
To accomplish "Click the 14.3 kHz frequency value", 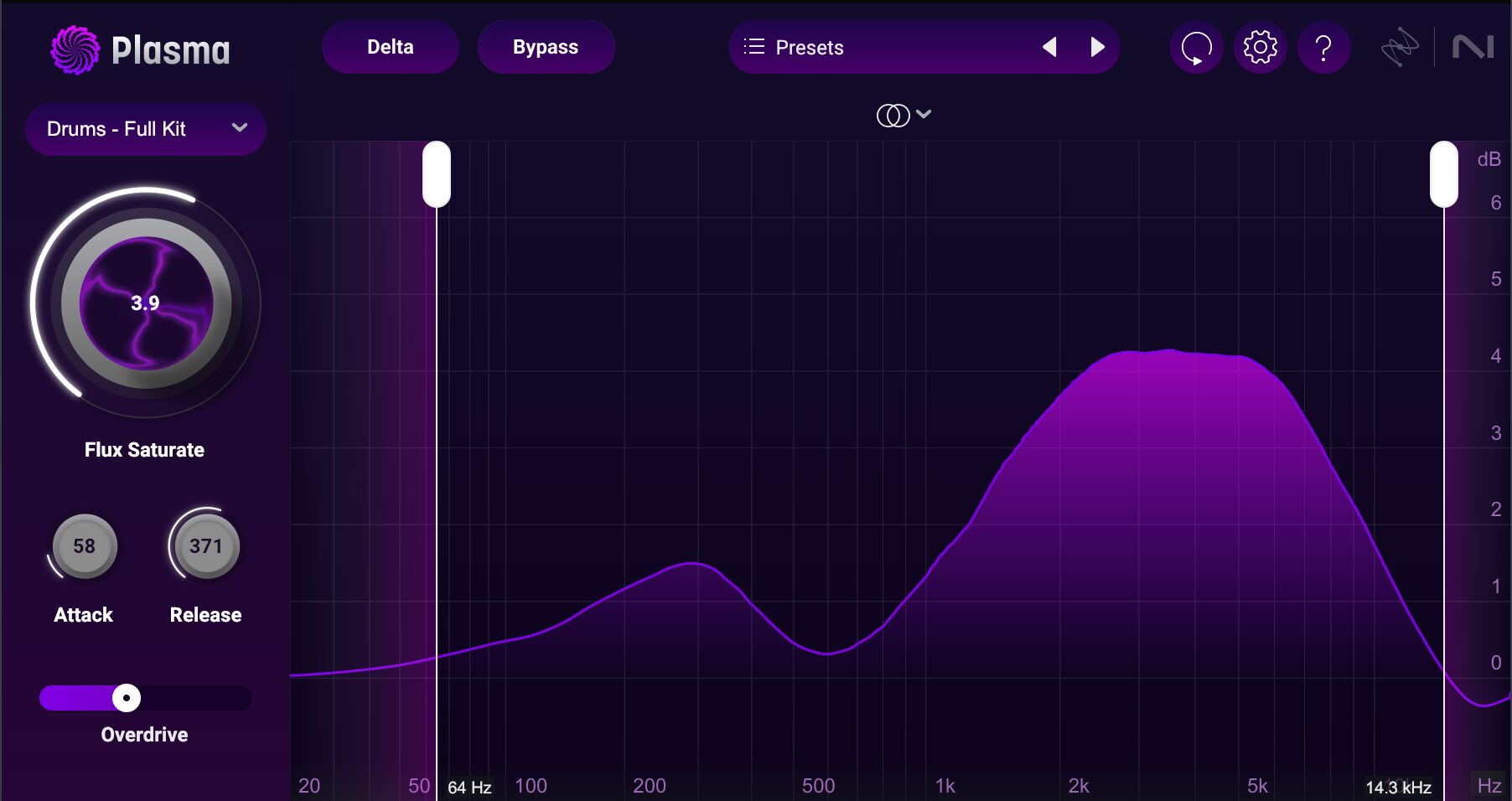I will 1398,788.
